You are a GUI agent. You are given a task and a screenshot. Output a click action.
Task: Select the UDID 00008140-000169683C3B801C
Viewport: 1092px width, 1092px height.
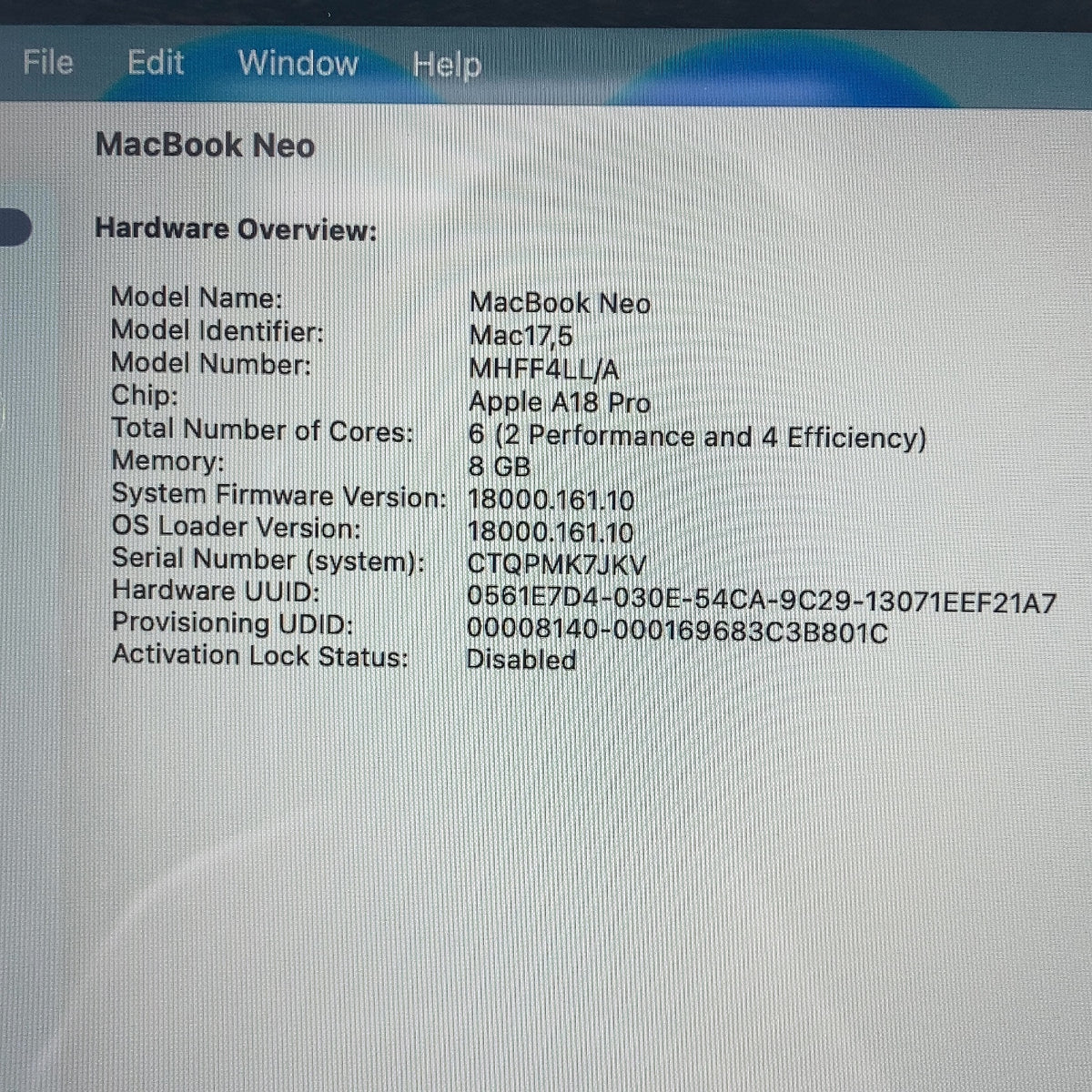[x=677, y=632]
